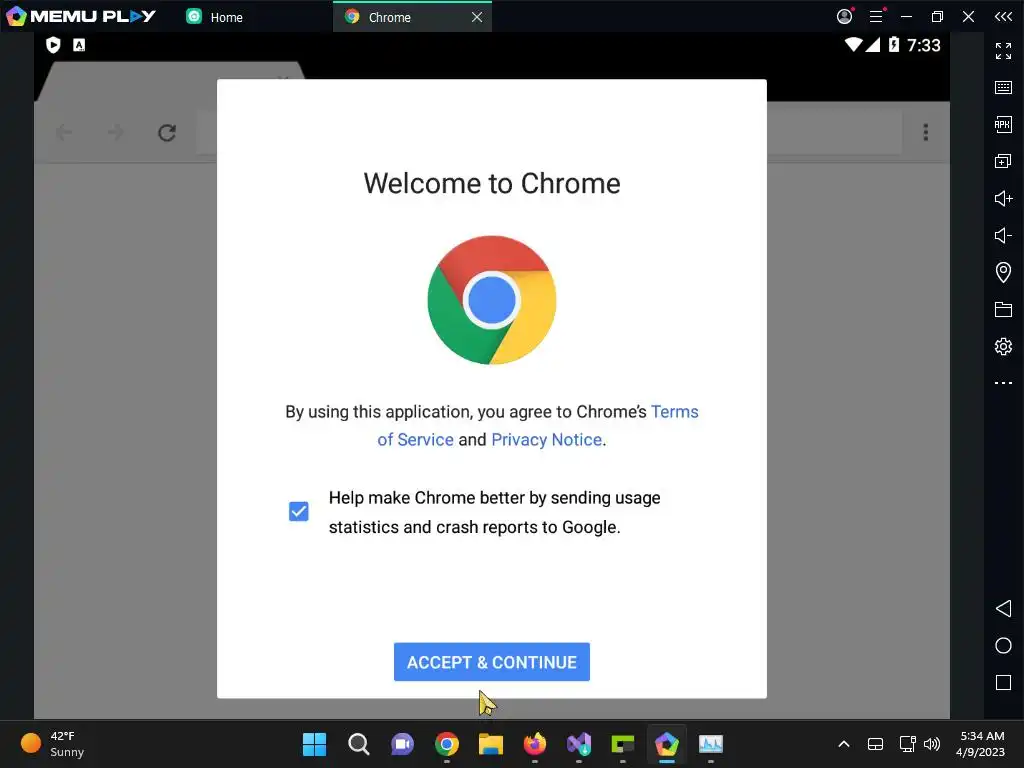Screen dimensions: 1024x768
Task: Open the multi-instance manager icon
Action: pos(1003,161)
